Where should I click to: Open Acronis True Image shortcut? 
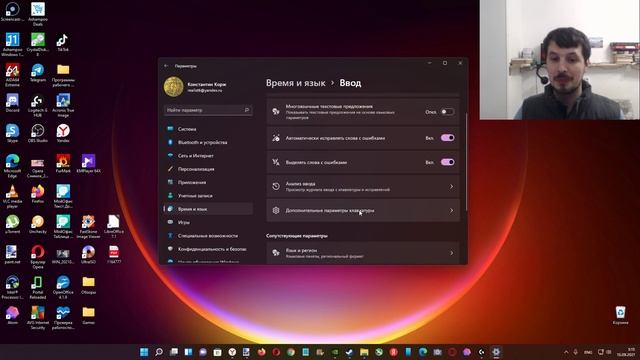(x=63, y=105)
